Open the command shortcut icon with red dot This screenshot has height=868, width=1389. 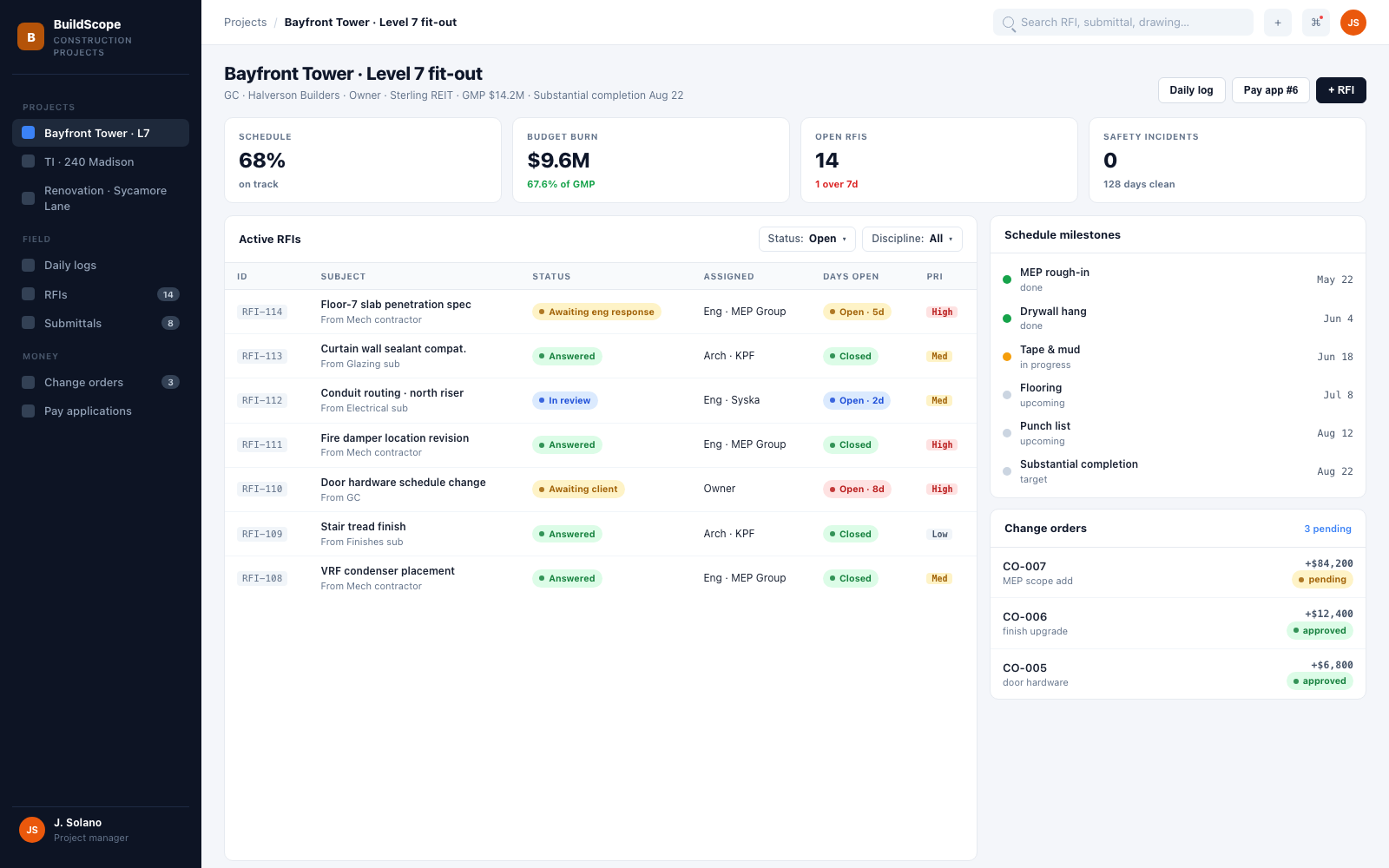click(x=1316, y=23)
